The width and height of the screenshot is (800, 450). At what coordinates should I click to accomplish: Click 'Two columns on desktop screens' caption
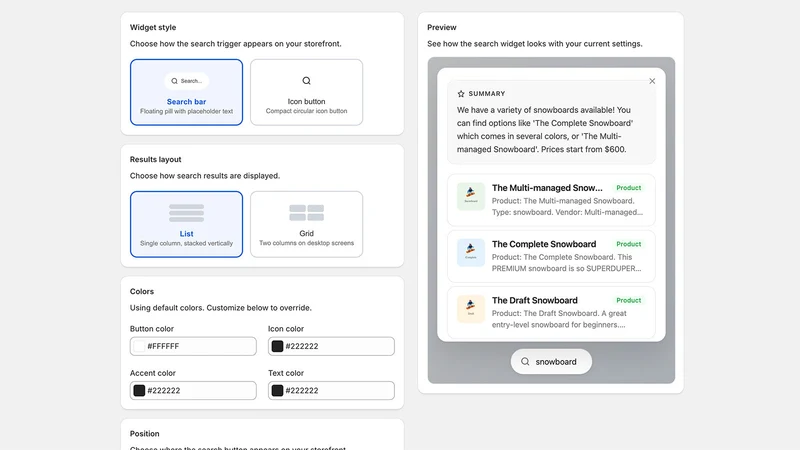click(306, 243)
